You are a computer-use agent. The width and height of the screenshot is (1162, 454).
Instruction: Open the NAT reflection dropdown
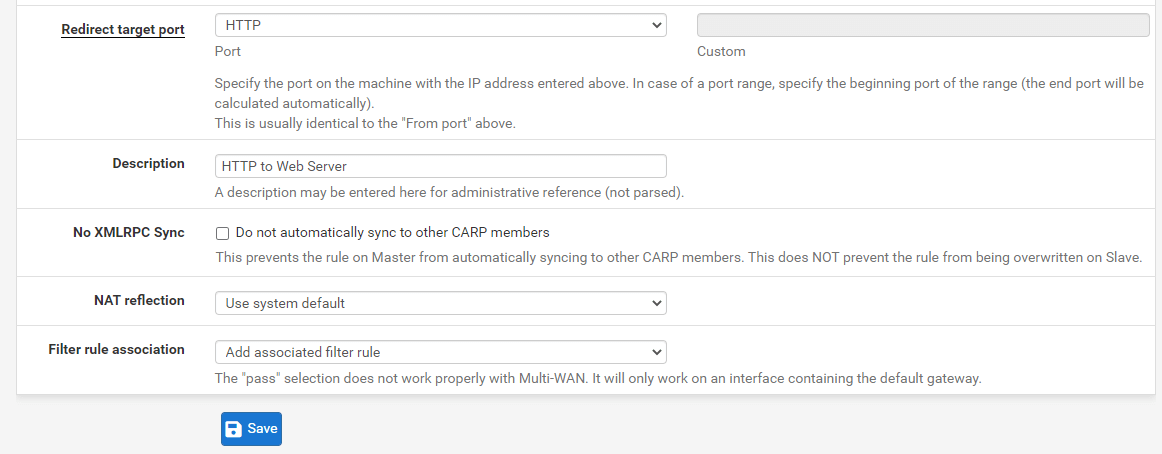coord(441,303)
